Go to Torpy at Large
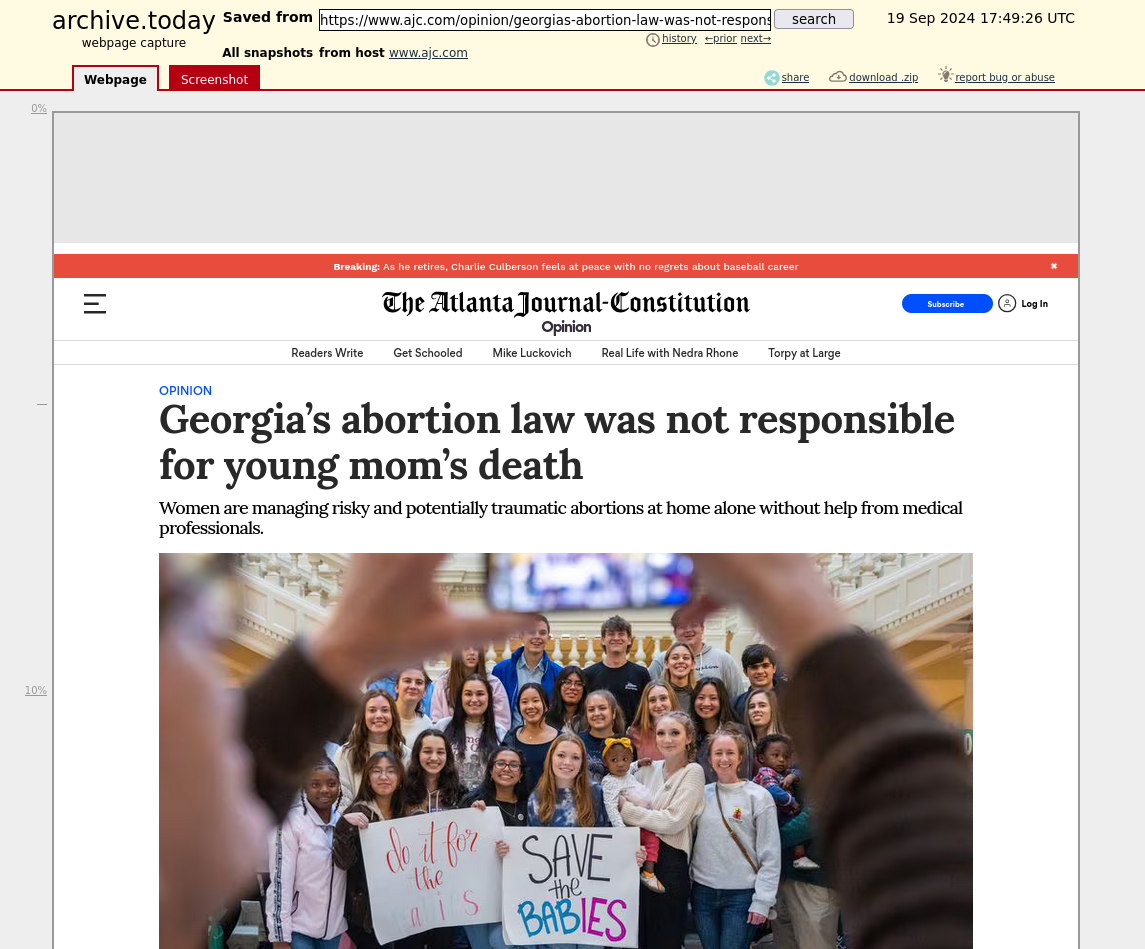This screenshot has height=949, width=1145. pyautogui.click(x=804, y=353)
